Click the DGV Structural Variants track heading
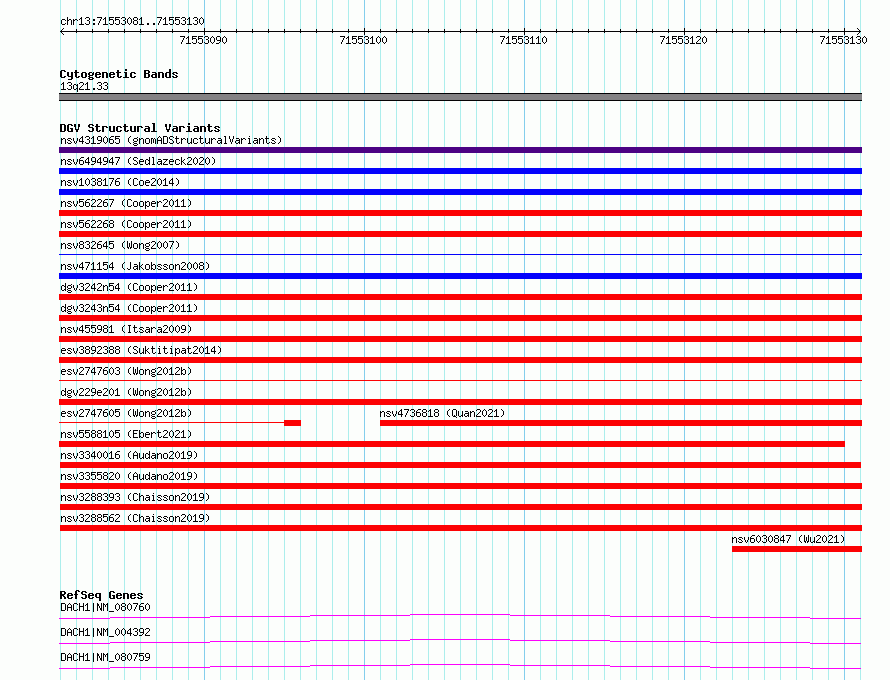The image size is (890, 680). pyautogui.click(x=140, y=128)
